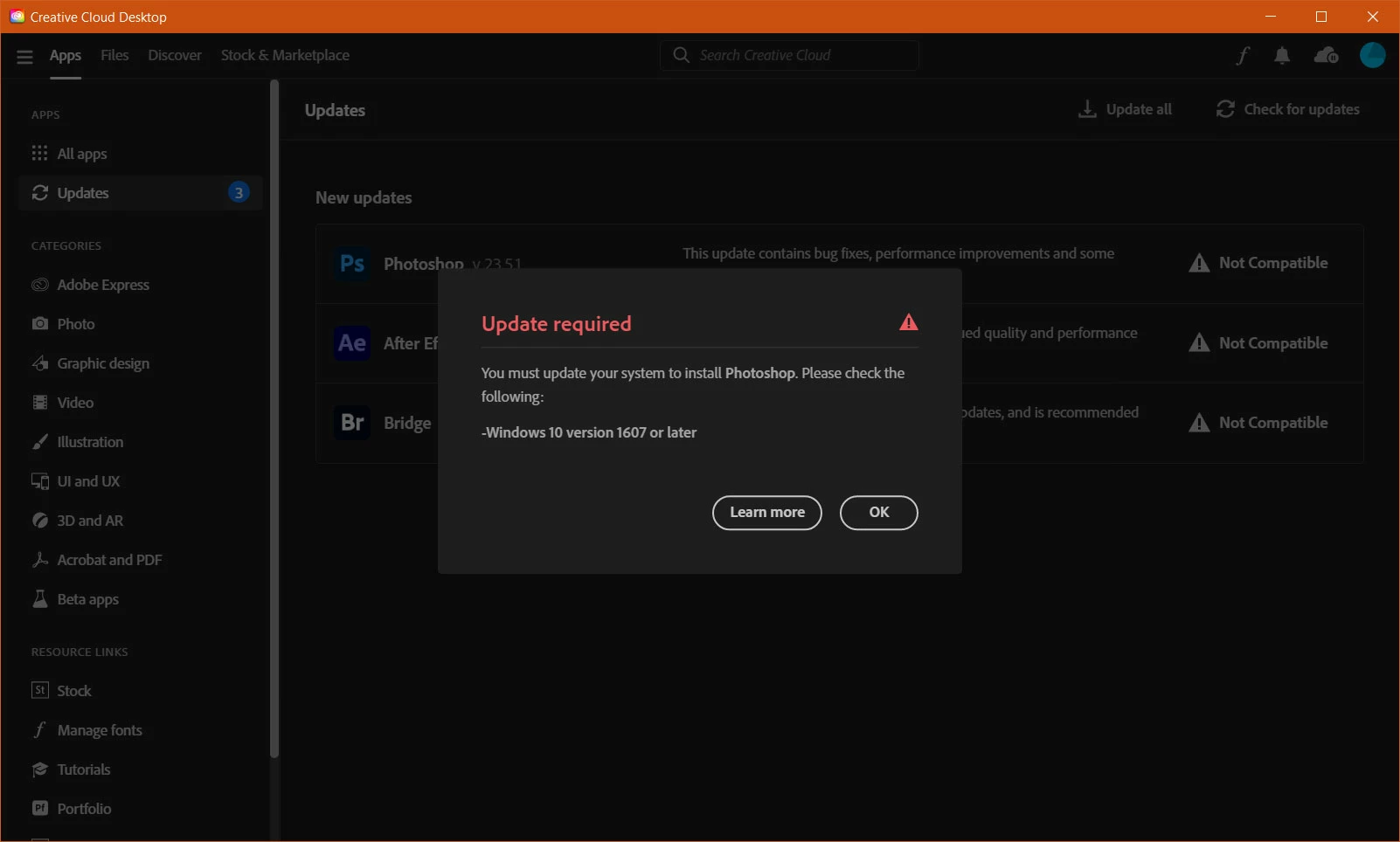Click the Update all button
This screenshot has width=1400, height=842.
pyautogui.click(x=1125, y=109)
